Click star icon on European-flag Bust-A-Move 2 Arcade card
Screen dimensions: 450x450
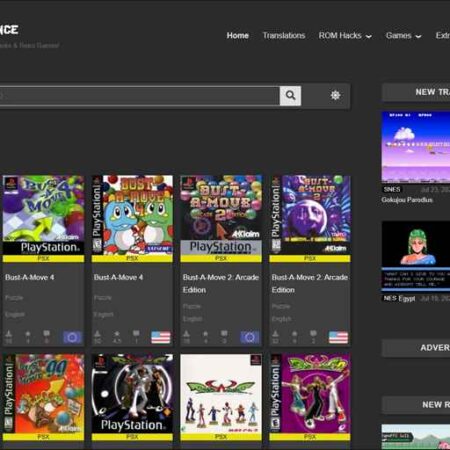pyautogui.click(x=206, y=334)
